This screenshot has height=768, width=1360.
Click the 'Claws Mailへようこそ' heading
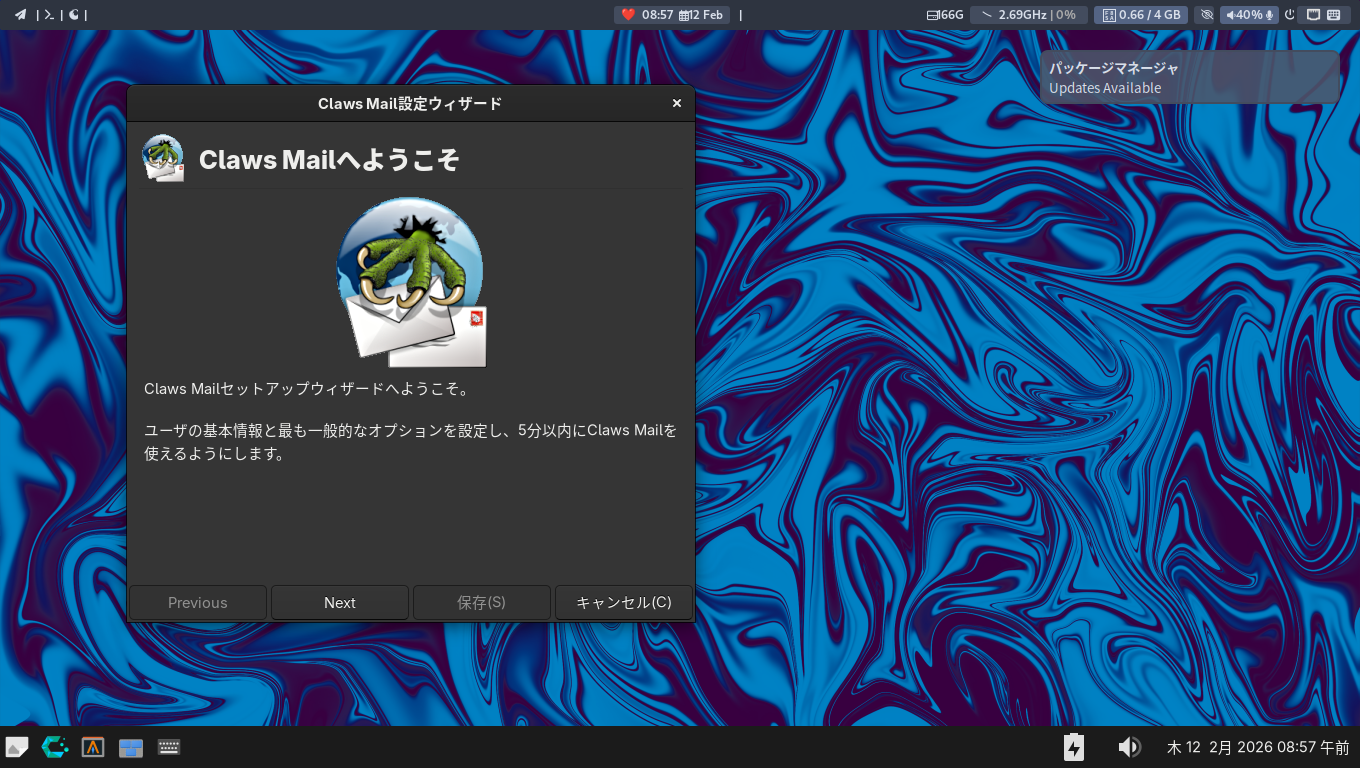[x=329, y=160]
